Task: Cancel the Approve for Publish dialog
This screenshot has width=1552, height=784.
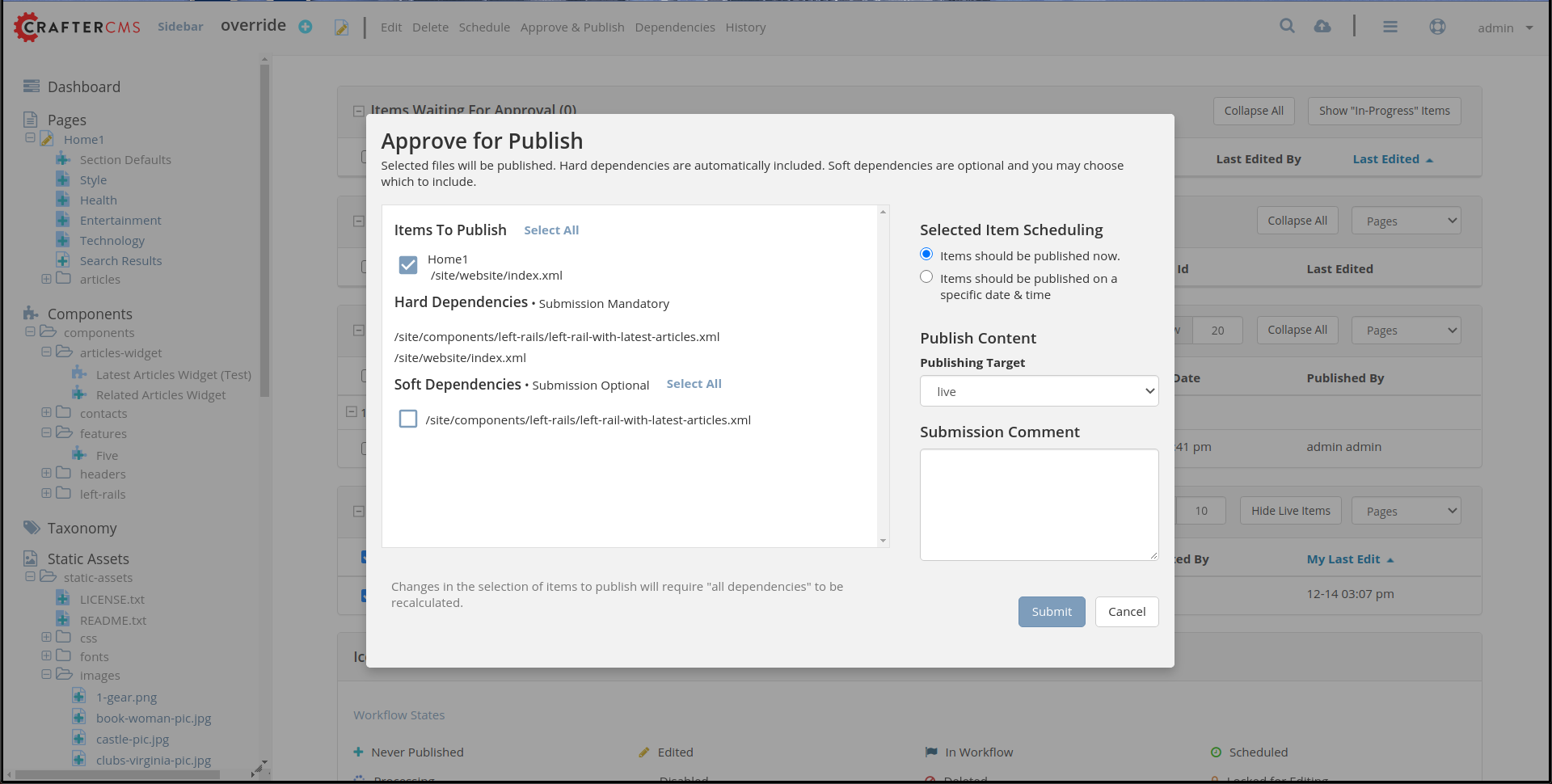Action: pyautogui.click(x=1127, y=612)
